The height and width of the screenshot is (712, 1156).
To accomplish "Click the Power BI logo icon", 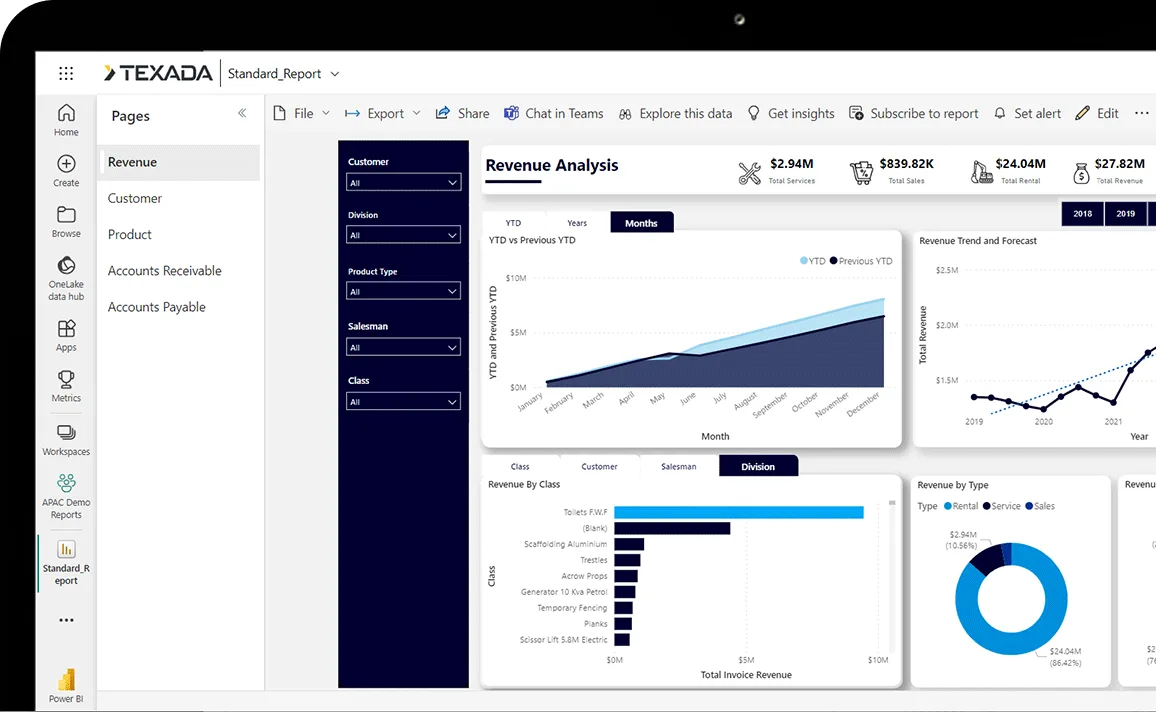I will [66, 680].
